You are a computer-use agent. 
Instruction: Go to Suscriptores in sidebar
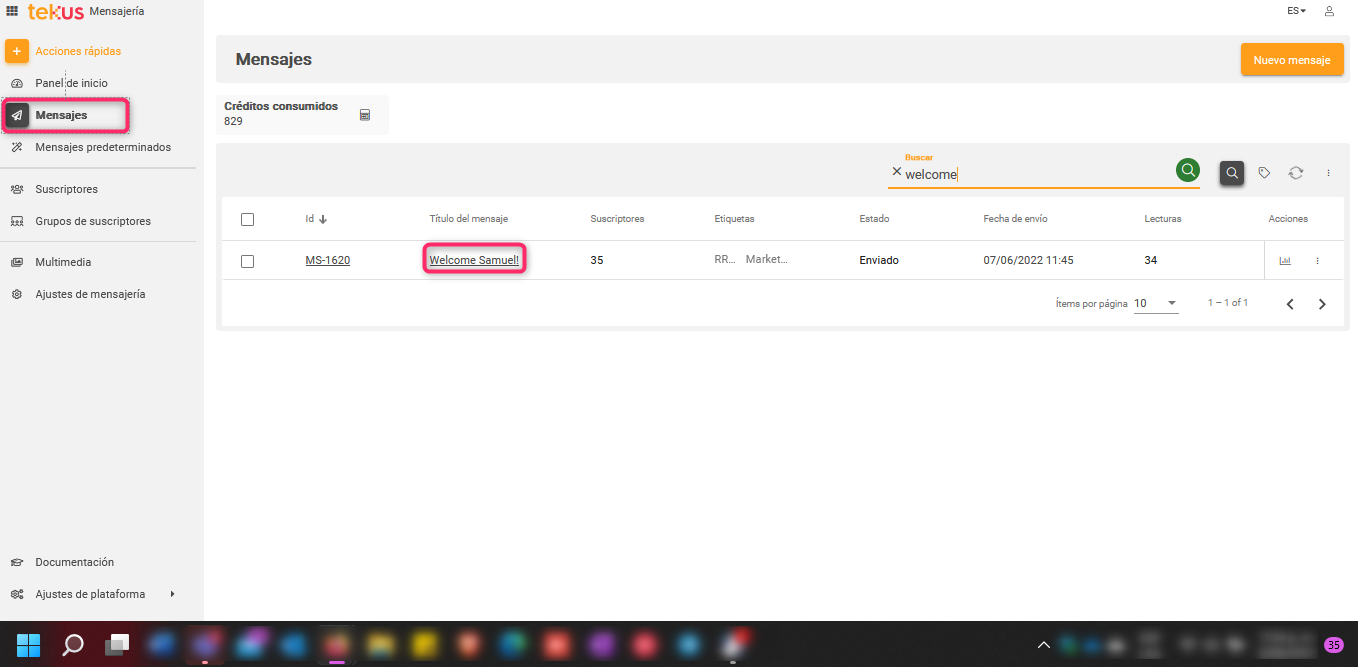(x=66, y=189)
